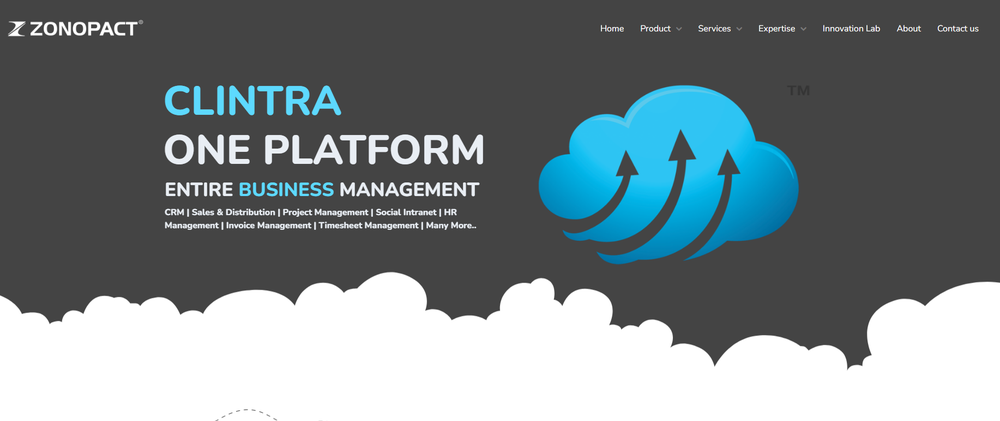Open the Services menu
Image resolution: width=1000 pixels, height=421 pixels.
coord(714,29)
